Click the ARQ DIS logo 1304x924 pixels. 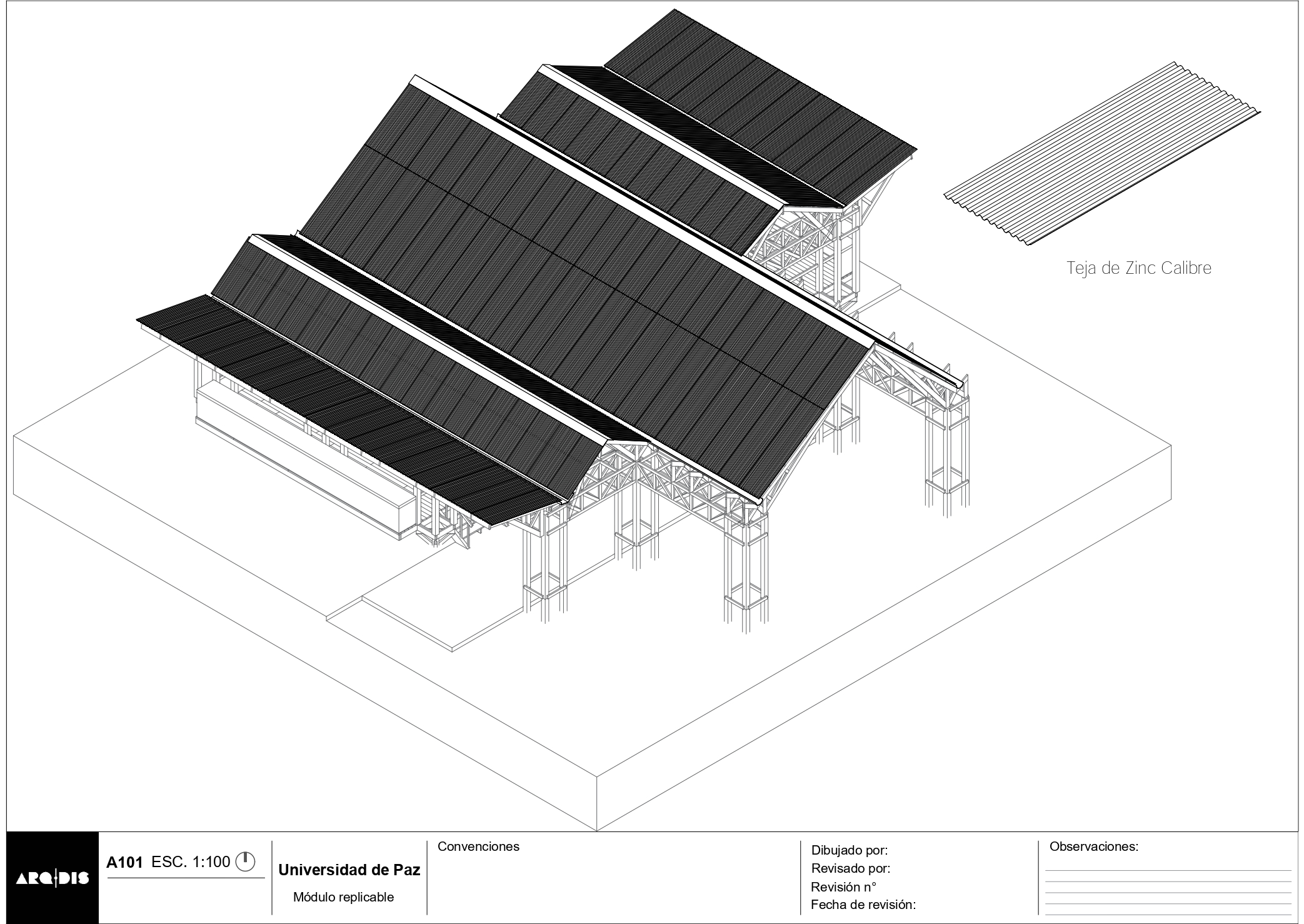coord(53,878)
